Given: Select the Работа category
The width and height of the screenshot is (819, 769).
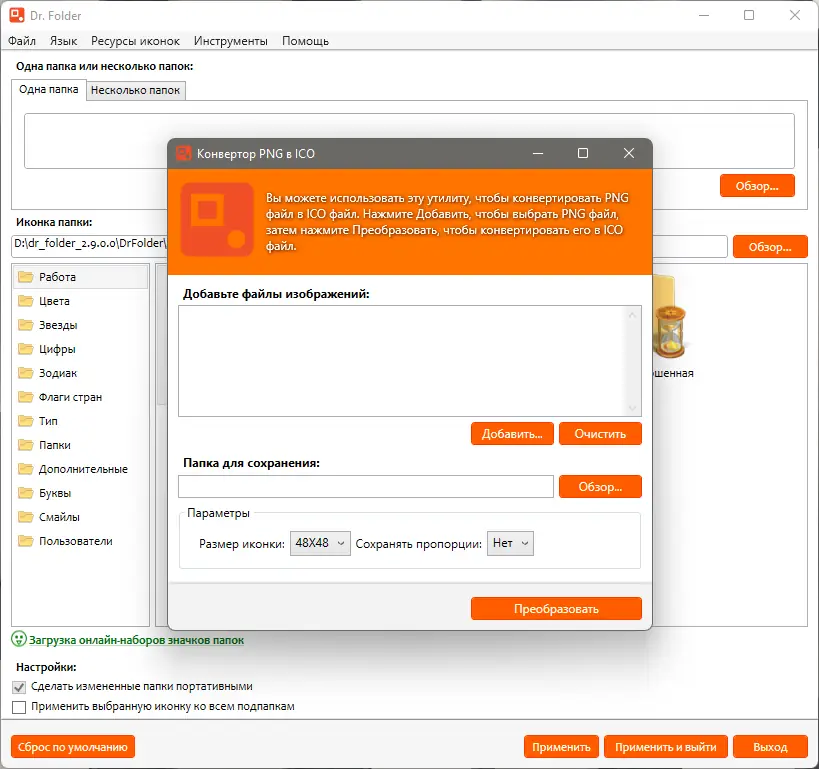Looking at the screenshot, I should (x=81, y=277).
